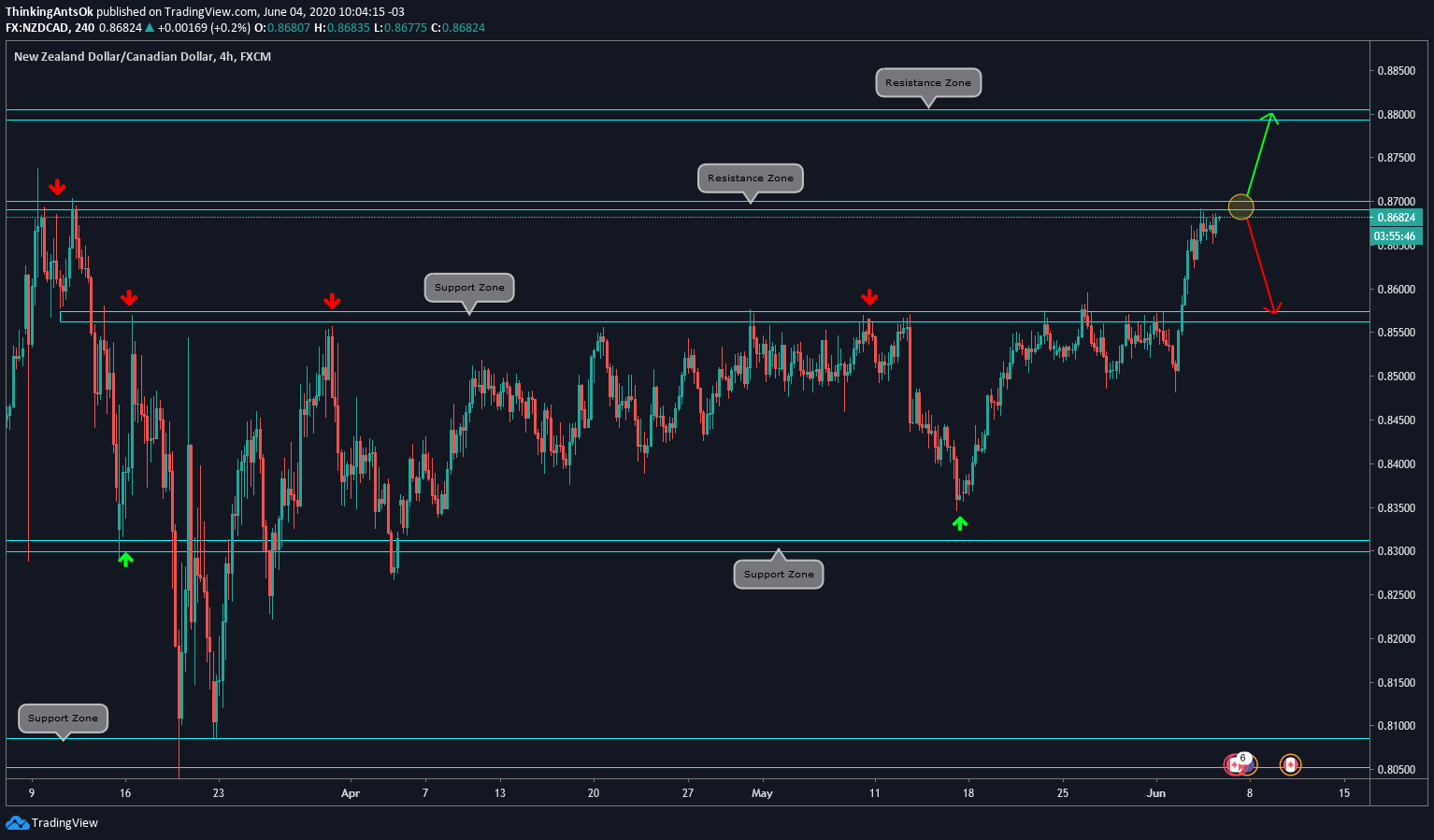Click the current price label 0.86824
This screenshot has height=840, width=1434.
[1398, 218]
